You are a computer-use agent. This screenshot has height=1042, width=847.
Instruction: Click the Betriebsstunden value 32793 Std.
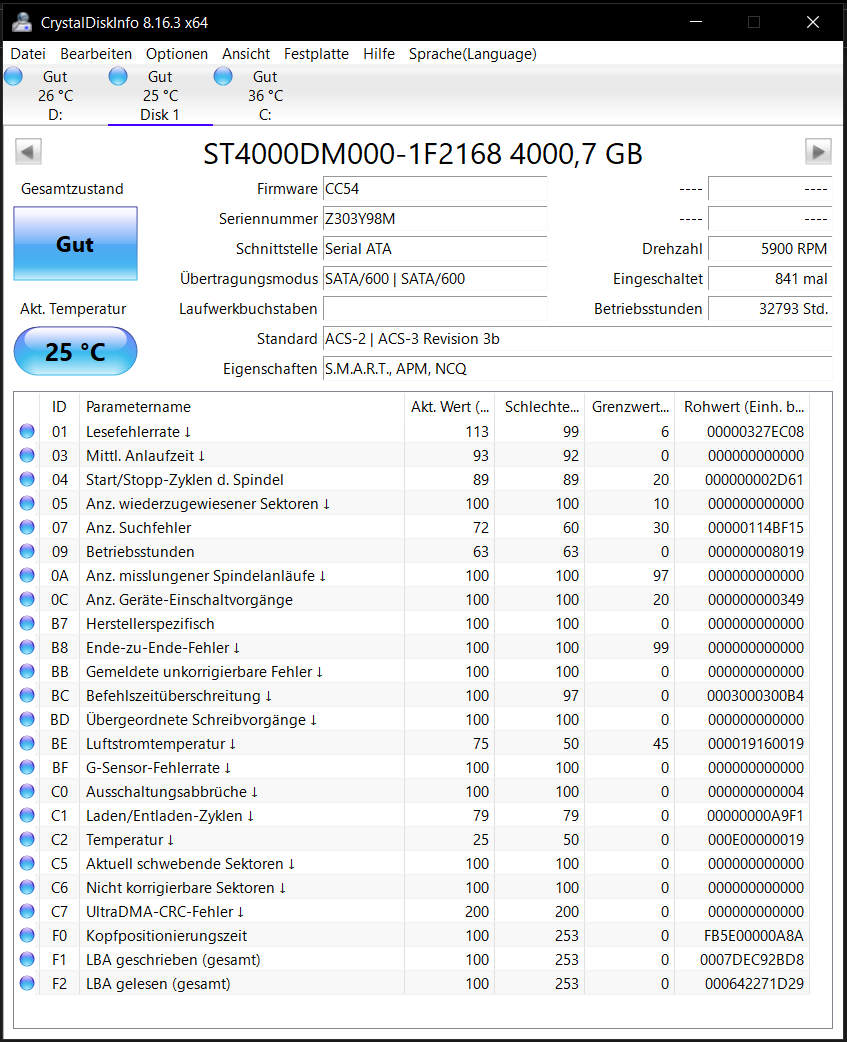(x=770, y=308)
